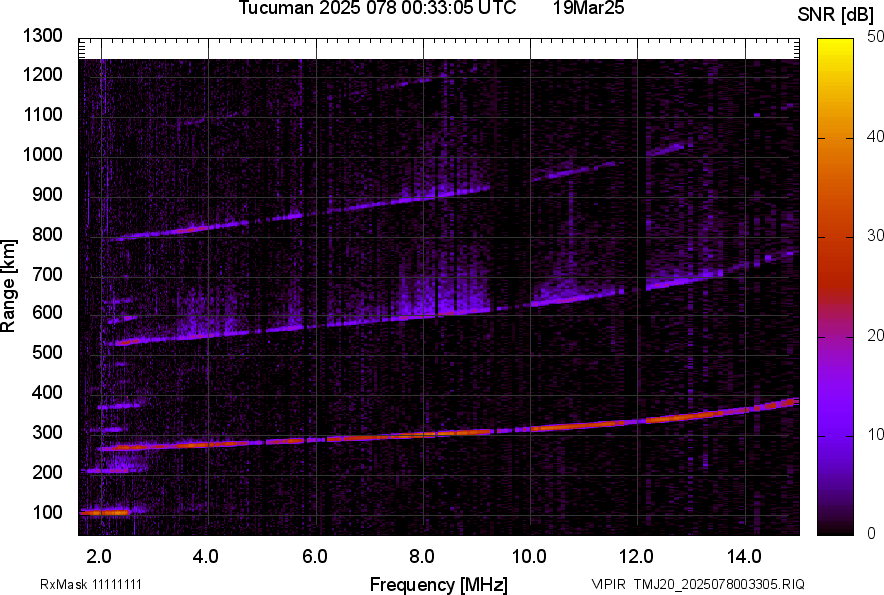Click the 2.0 frequency tick label

click(x=98, y=555)
